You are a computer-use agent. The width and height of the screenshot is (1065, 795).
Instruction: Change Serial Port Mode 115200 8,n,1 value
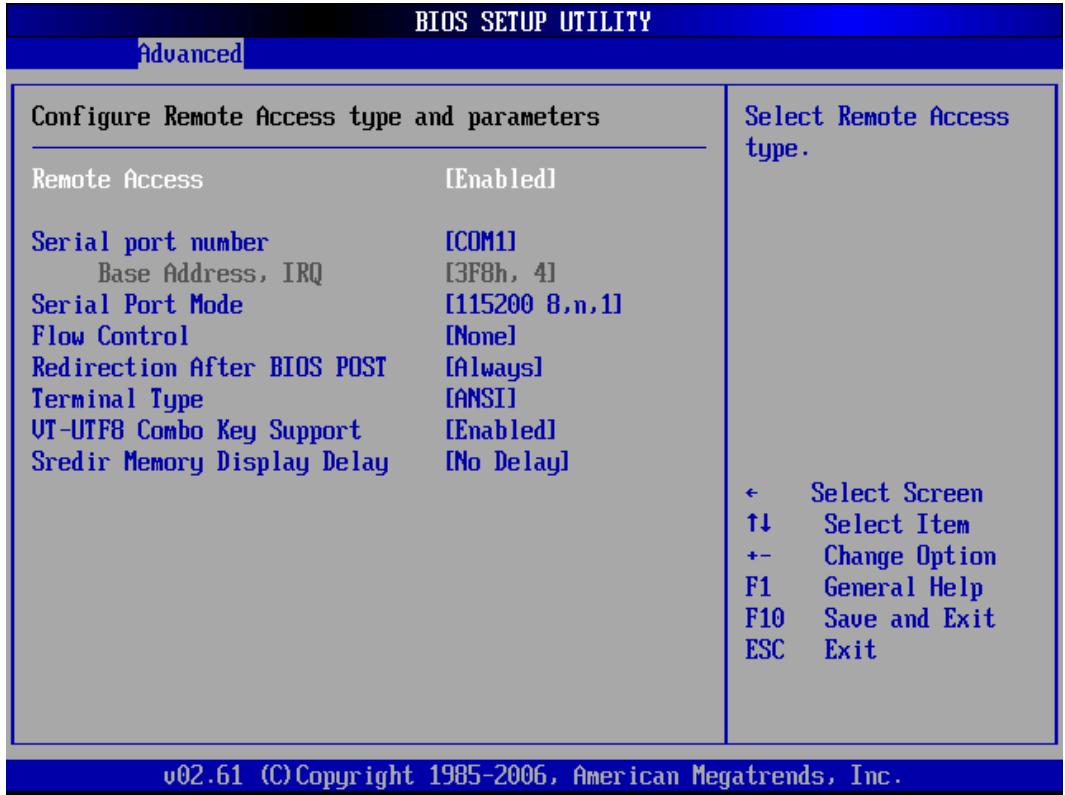click(533, 304)
